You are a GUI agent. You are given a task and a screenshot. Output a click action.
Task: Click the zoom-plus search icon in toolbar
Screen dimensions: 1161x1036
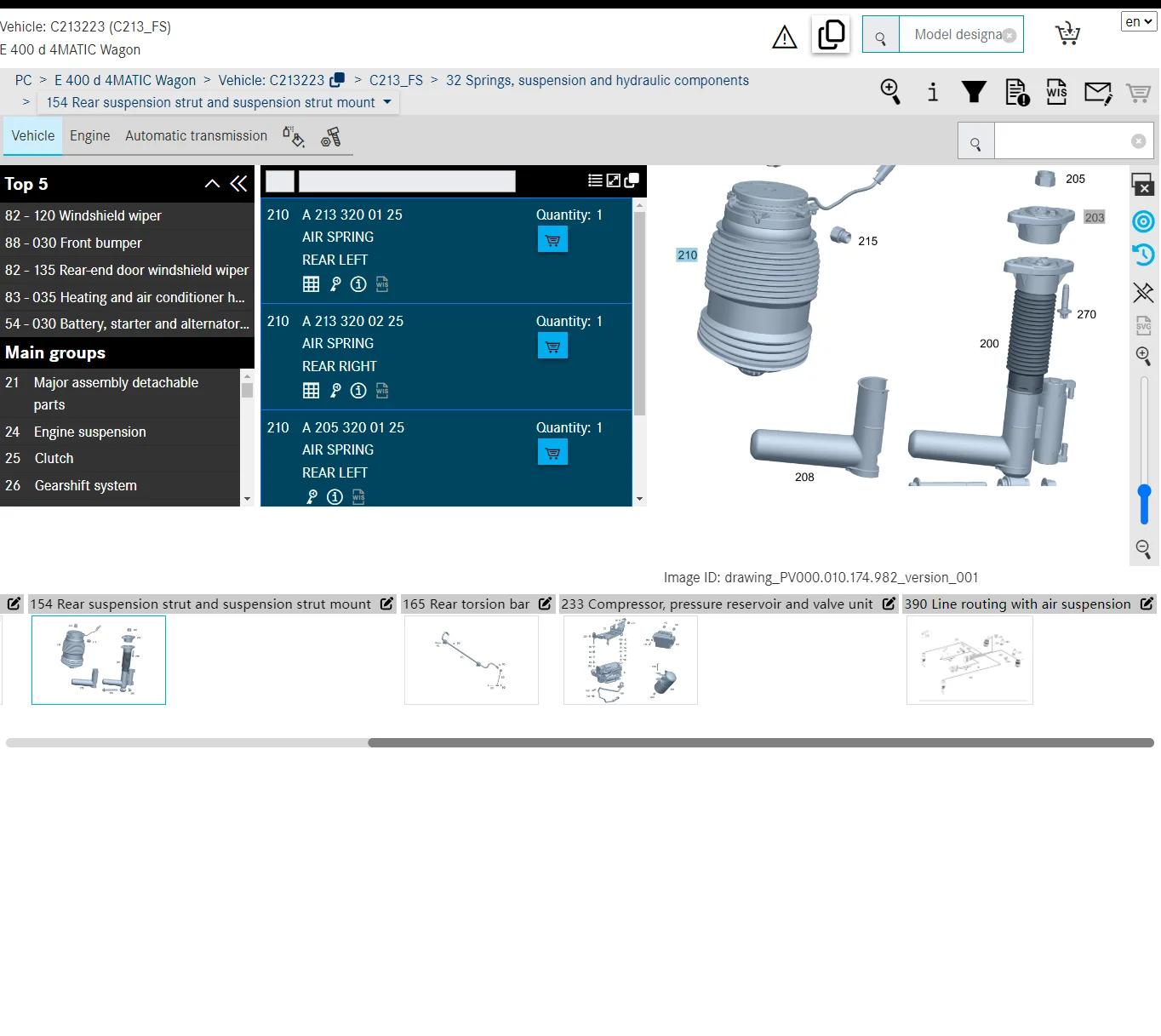click(x=890, y=91)
